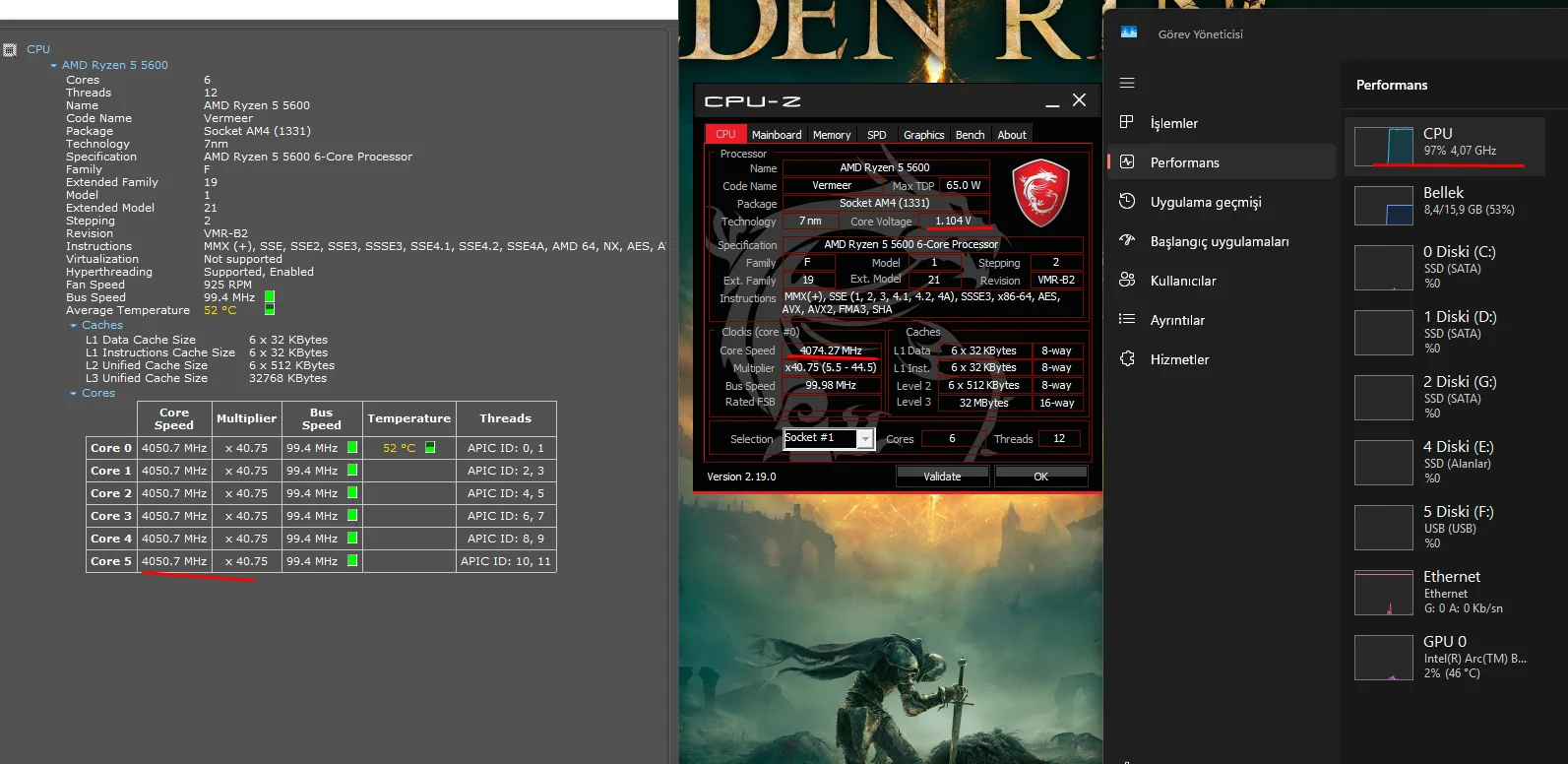Open Uygulama geçmişi page in Task Manager

click(x=1222, y=202)
